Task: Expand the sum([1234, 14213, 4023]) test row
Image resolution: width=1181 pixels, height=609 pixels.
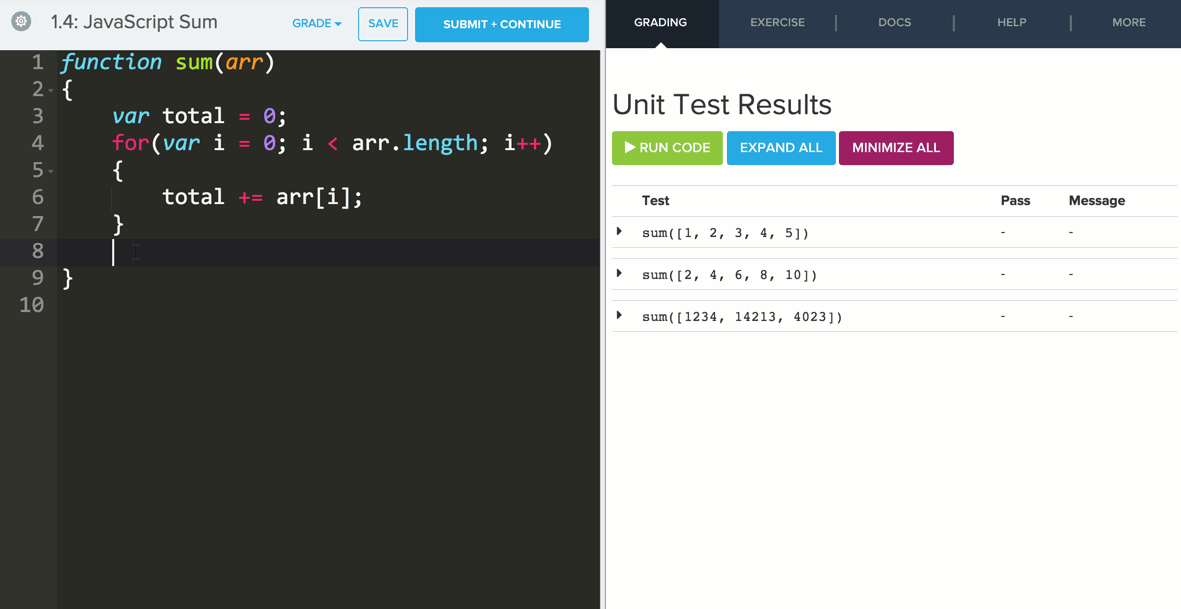Action: (620, 316)
